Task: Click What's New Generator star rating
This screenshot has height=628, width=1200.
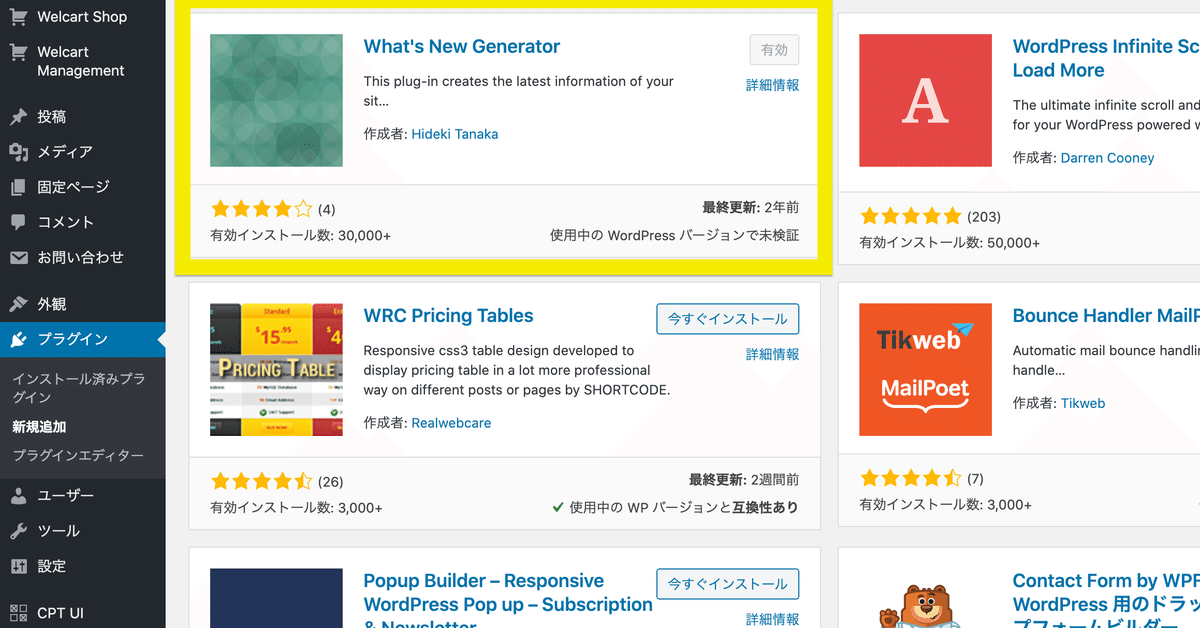Action: point(261,209)
